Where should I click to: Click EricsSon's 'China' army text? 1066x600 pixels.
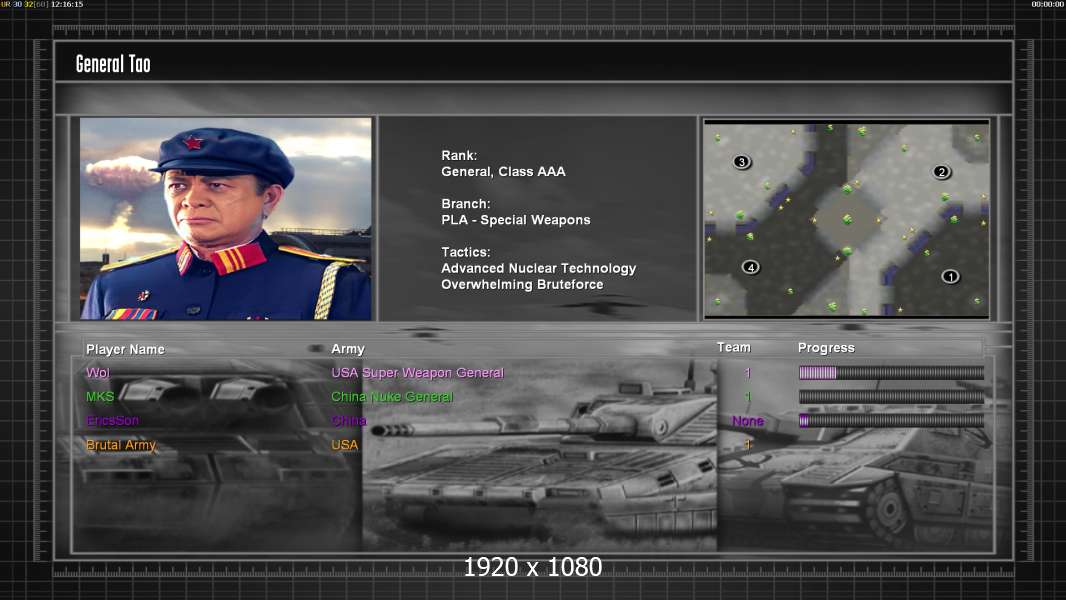point(349,421)
